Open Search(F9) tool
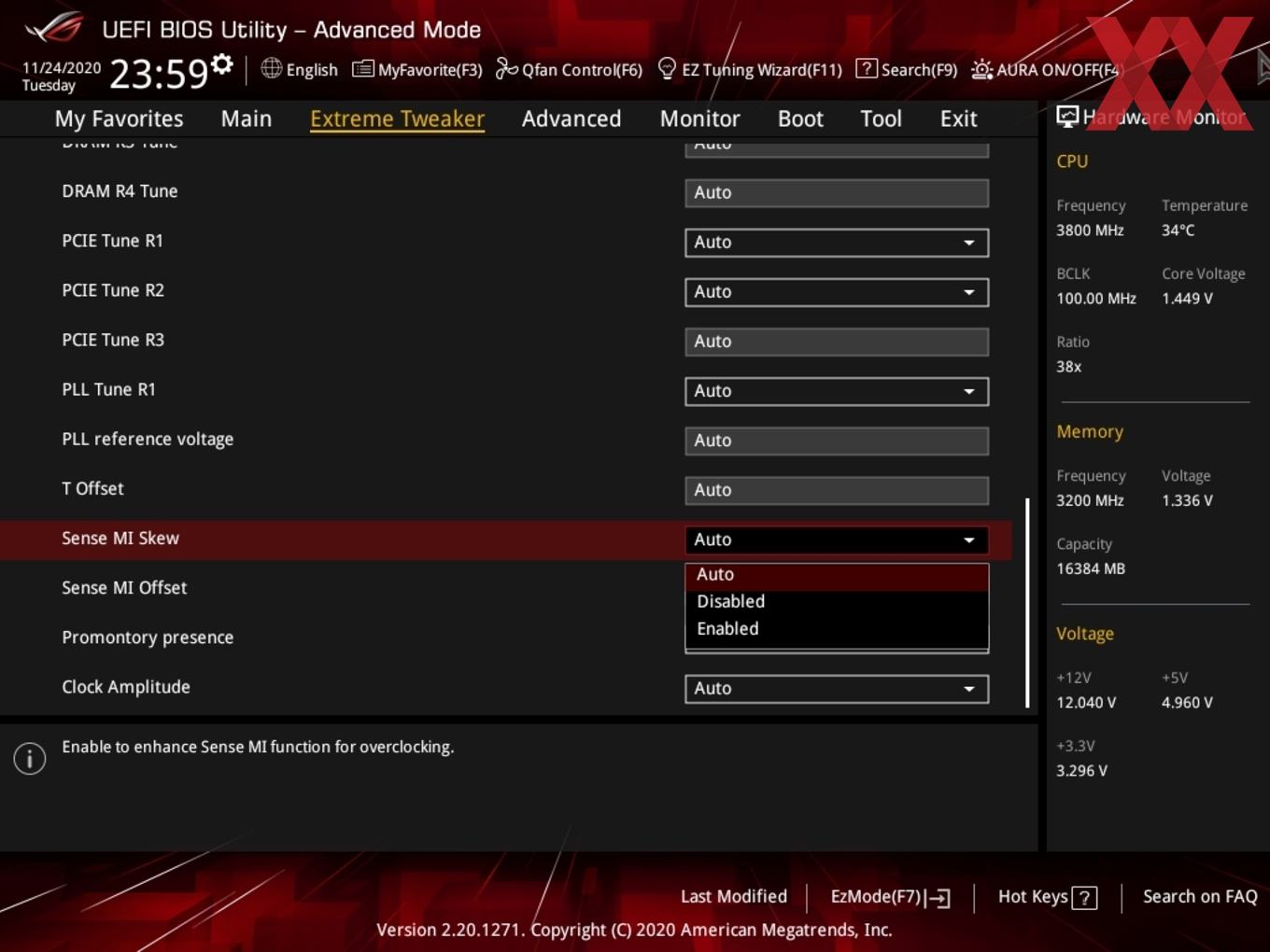 pyautogui.click(x=907, y=69)
